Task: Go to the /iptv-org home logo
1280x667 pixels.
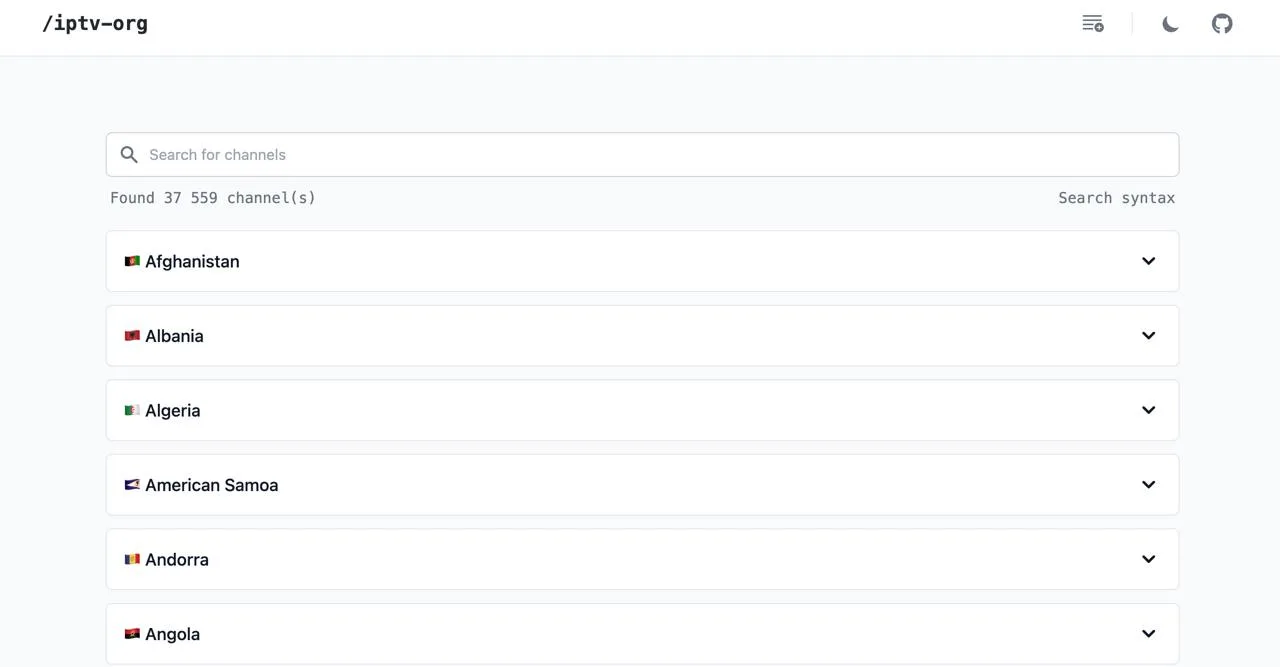Action: click(x=95, y=23)
